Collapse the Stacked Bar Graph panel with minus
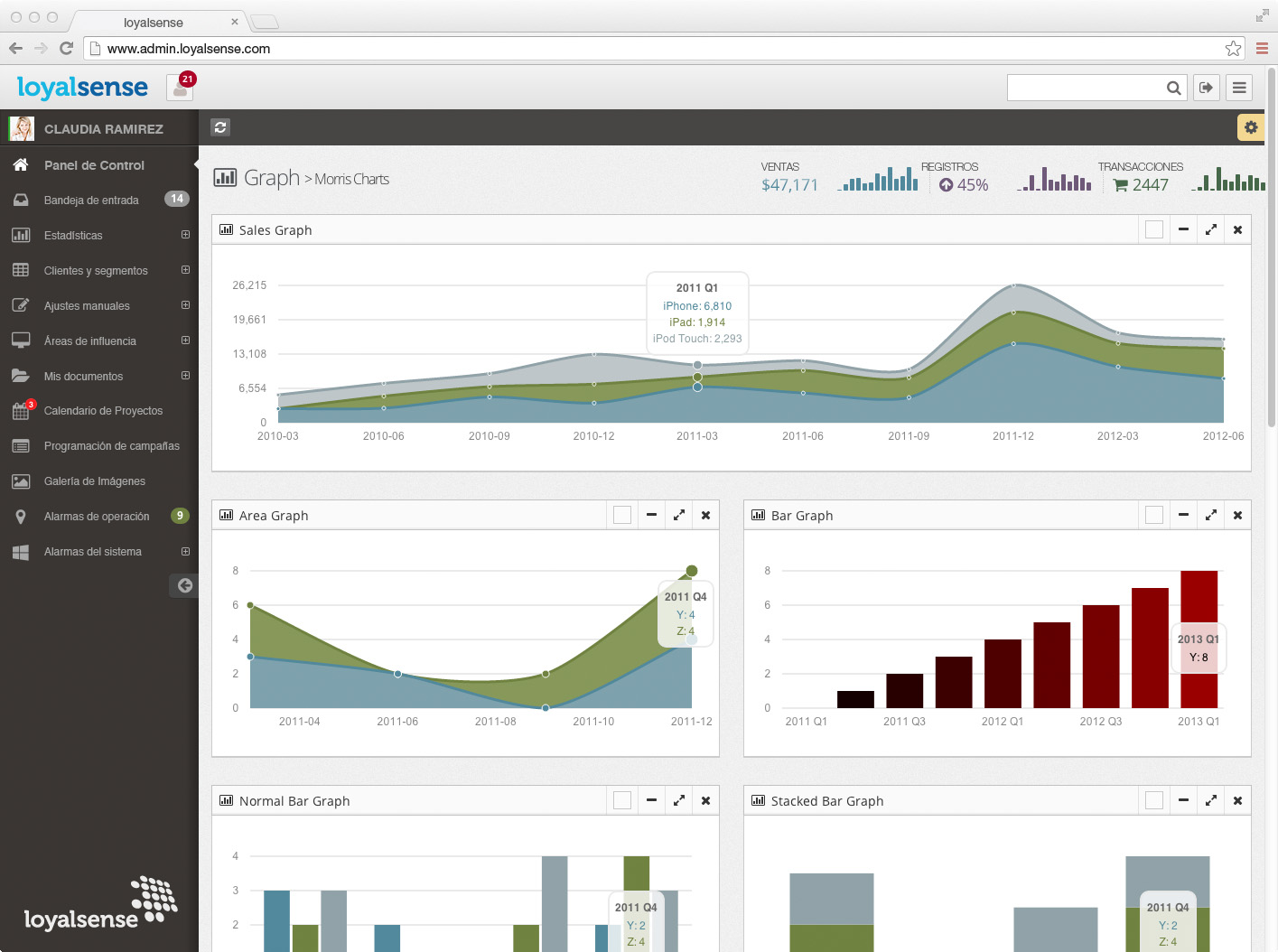 tap(1183, 801)
